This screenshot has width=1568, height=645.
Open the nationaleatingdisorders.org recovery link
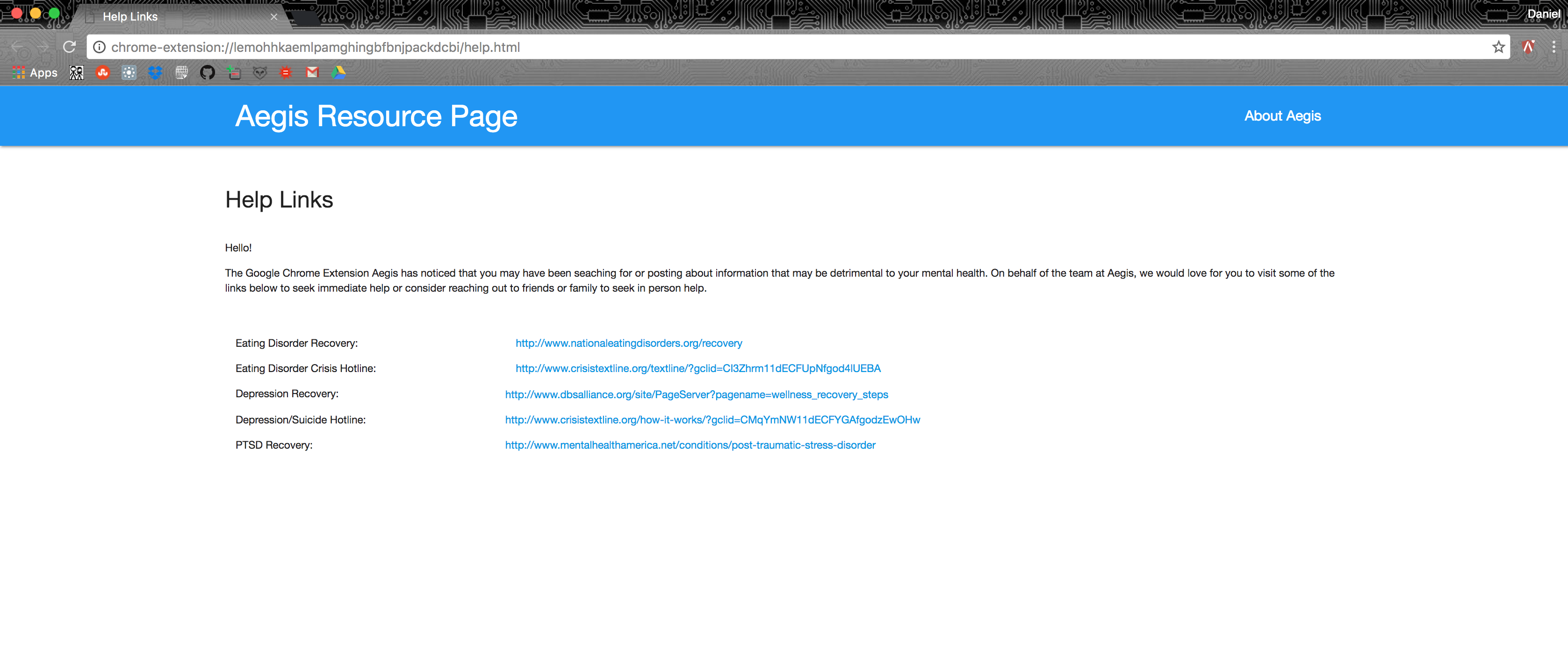tap(628, 343)
